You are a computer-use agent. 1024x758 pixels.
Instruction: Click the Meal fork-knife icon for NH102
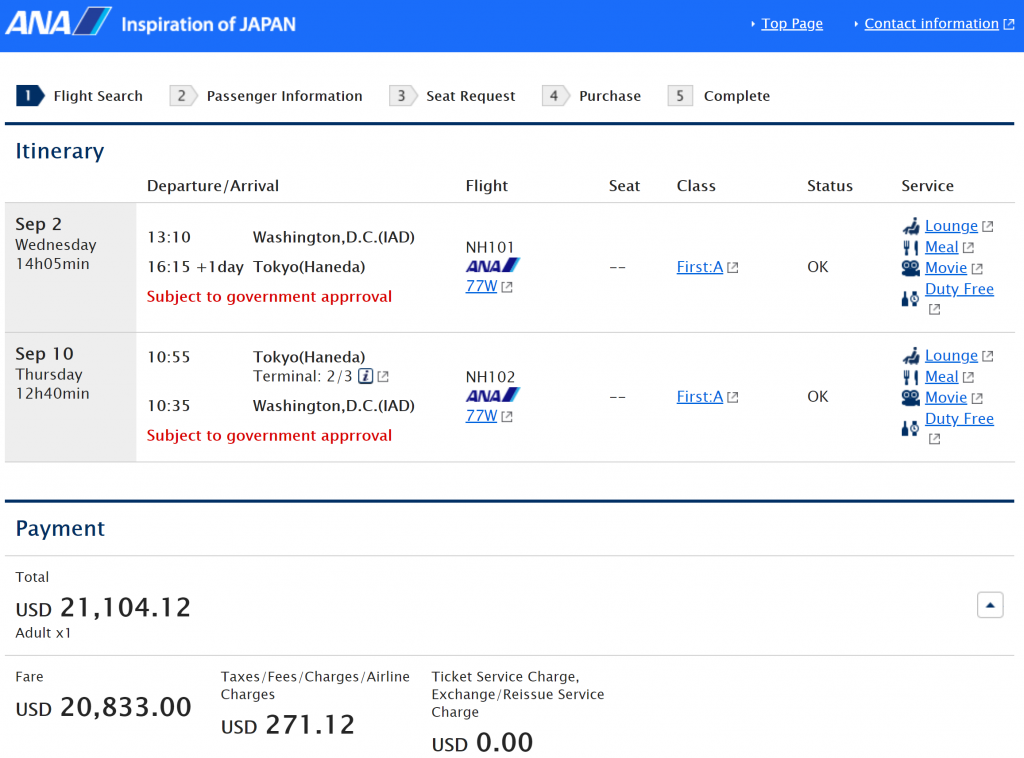click(910, 377)
